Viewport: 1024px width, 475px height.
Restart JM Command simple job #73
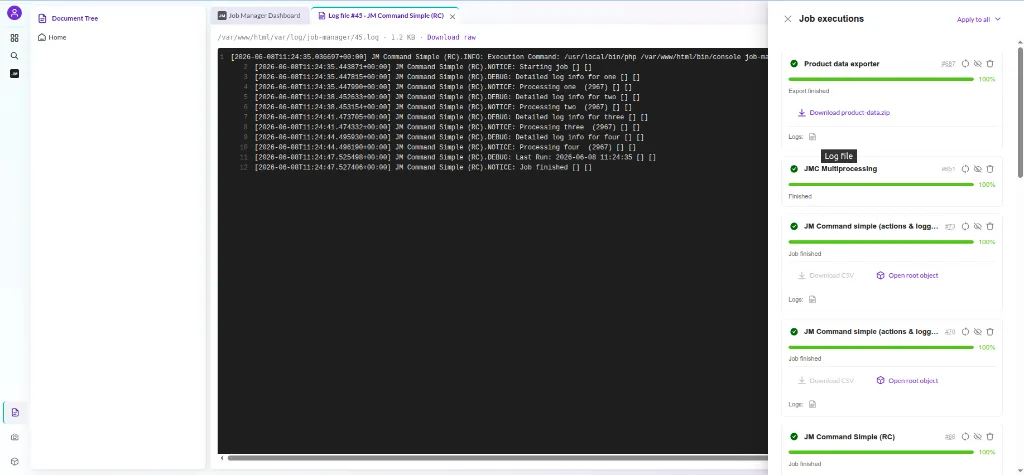[x=965, y=226]
